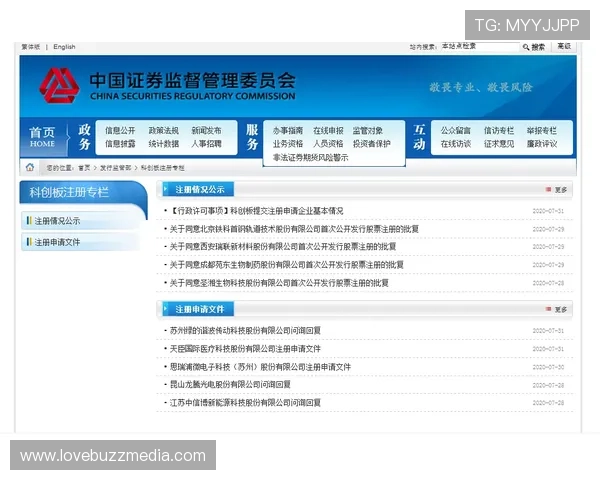Click red icon beside 注册申请文件 更多
This screenshot has width=600, height=480.
point(548,309)
